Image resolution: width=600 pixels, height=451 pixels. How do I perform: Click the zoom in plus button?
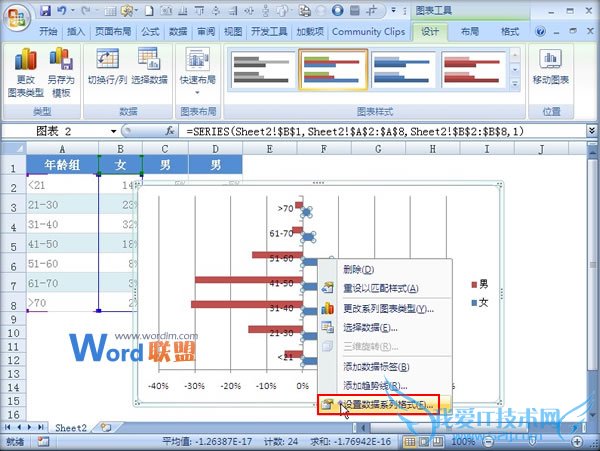click(577, 442)
